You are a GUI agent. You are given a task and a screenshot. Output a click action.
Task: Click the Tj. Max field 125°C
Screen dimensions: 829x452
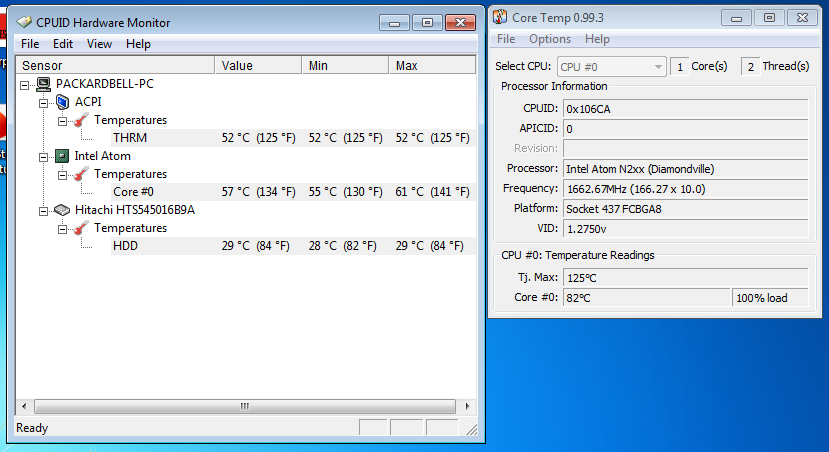point(686,278)
